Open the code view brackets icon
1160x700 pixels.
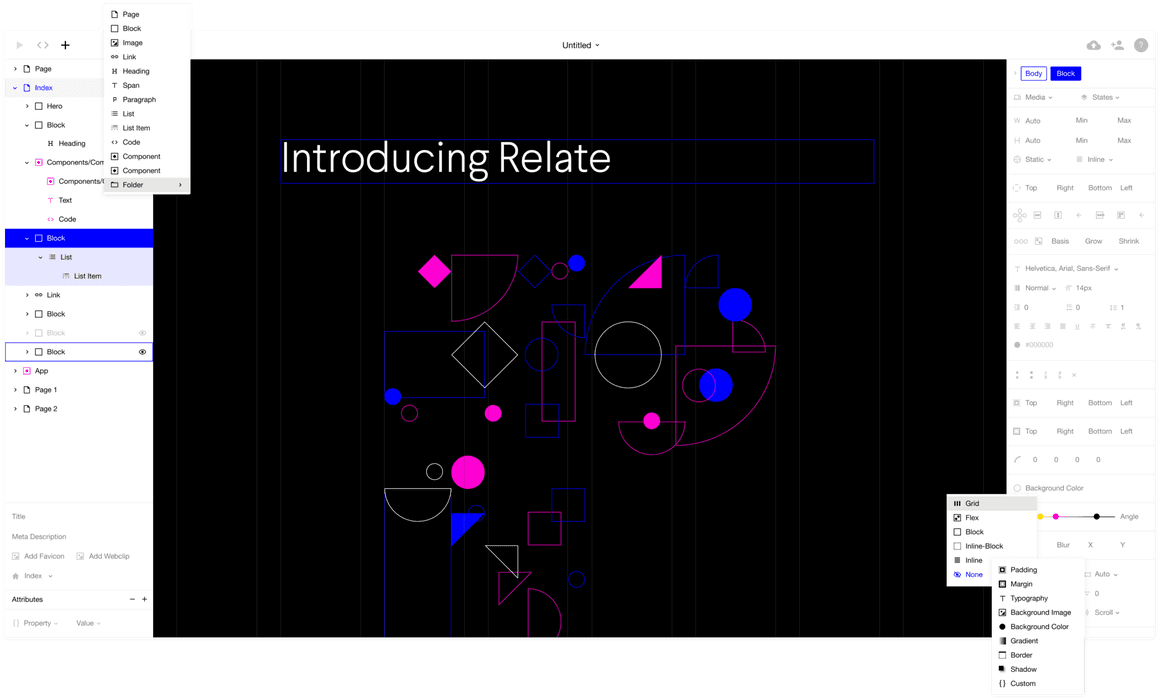[43, 45]
